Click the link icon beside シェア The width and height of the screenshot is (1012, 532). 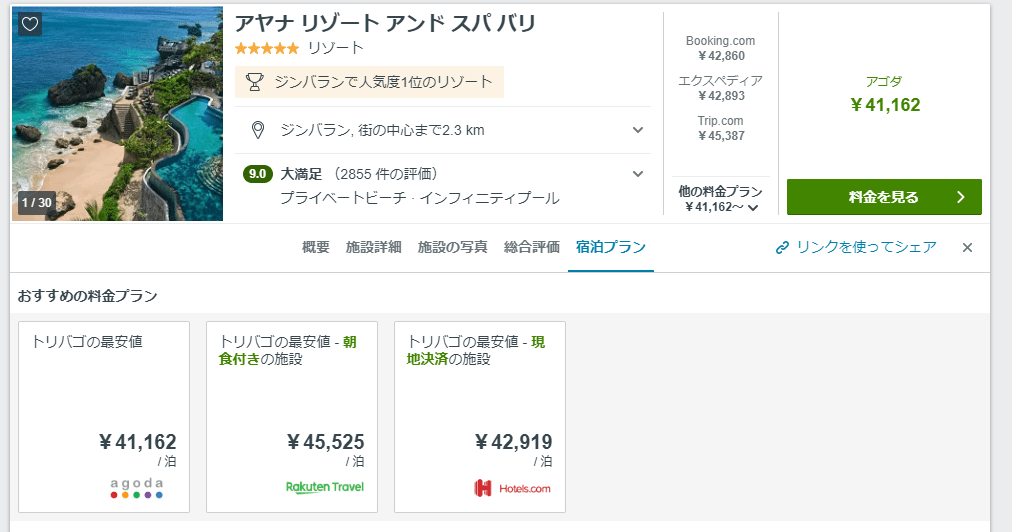tap(782, 247)
